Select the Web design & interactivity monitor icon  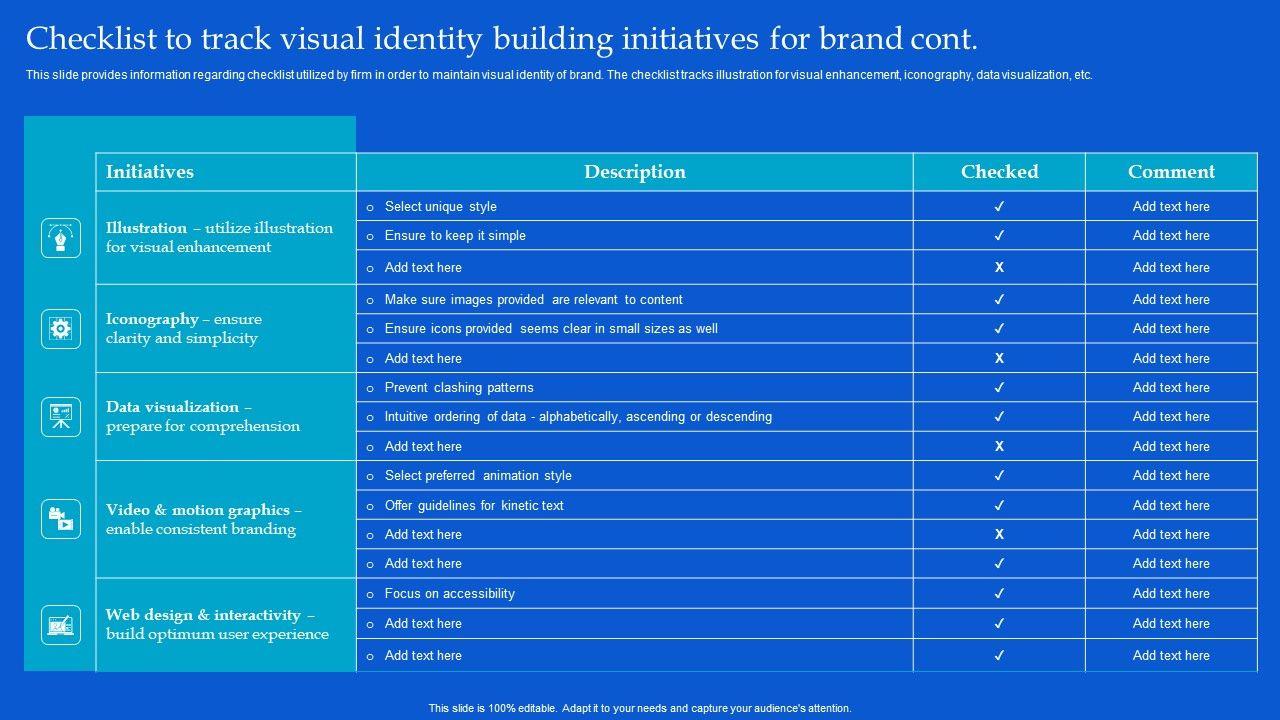pyautogui.click(x=61, y=625)
